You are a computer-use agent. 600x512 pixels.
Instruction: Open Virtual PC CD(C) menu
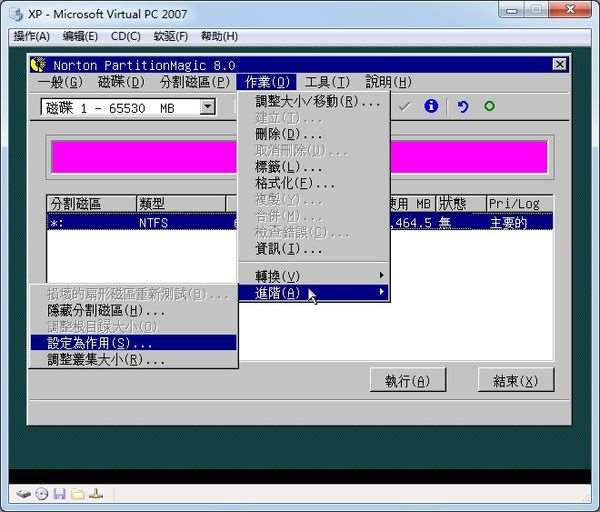(126, 36)
